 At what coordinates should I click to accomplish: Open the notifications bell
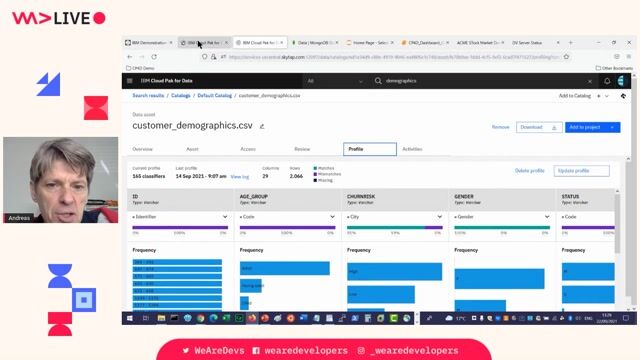(607, 81)
